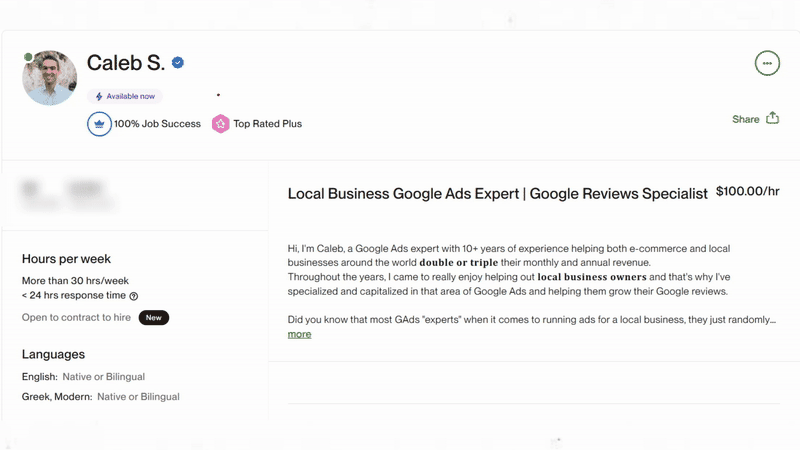Click the New badge pill

tap(154, 317)
